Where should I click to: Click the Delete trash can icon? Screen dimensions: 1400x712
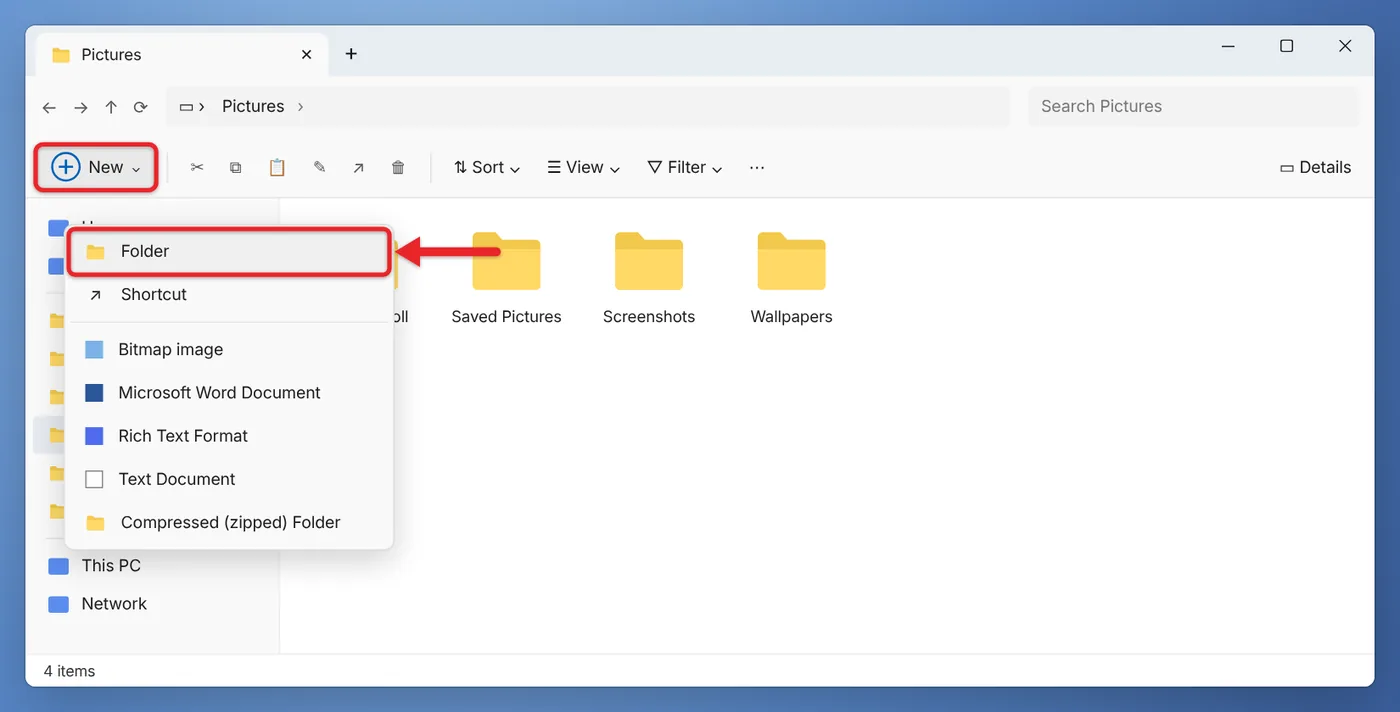pos(398,168)
